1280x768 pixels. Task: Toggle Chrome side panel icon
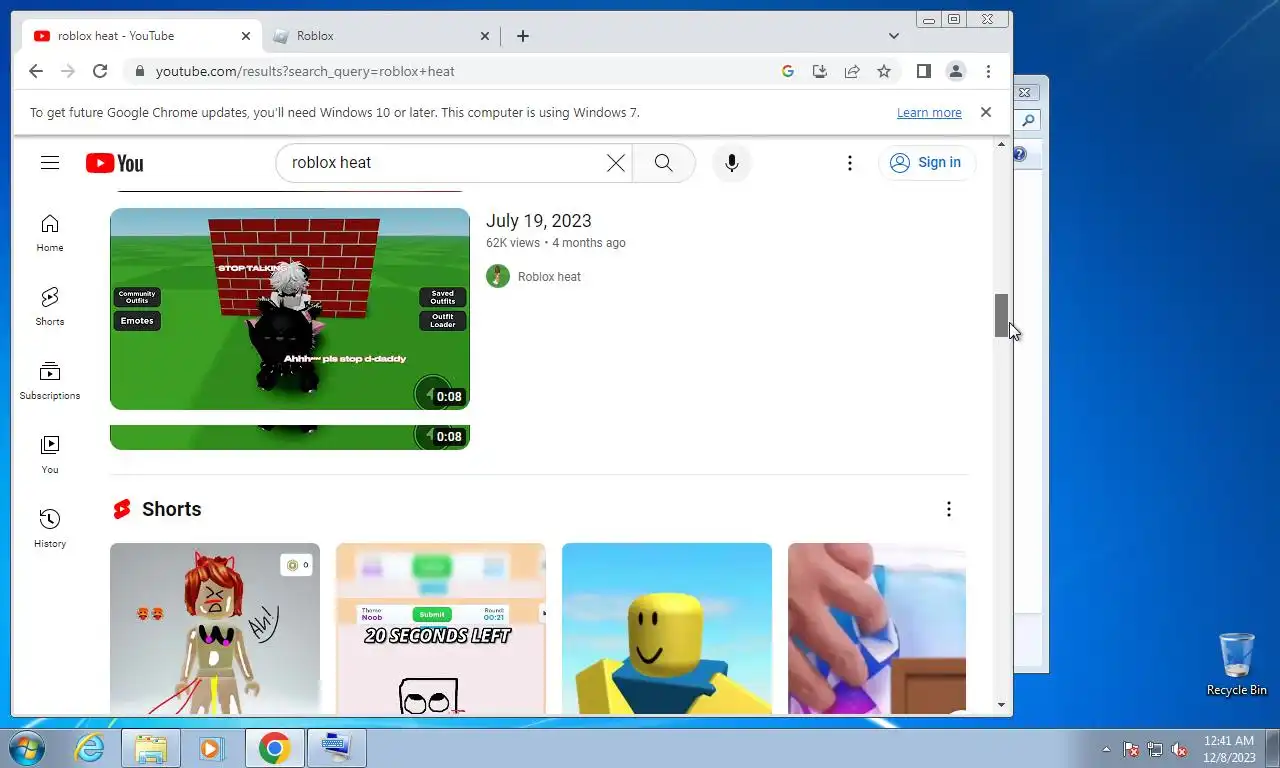tap(924, 71)
